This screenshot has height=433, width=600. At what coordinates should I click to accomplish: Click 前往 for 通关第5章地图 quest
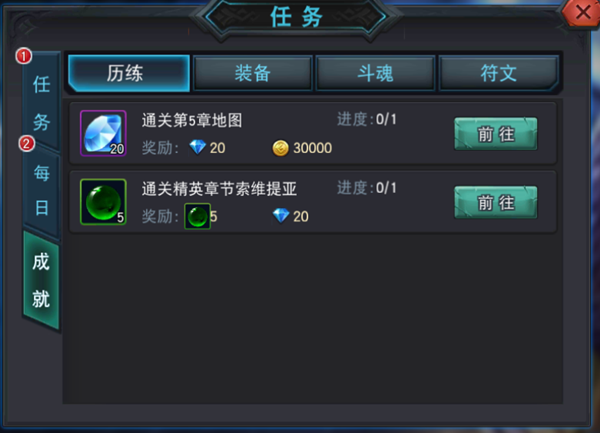(x=496, y=134)
